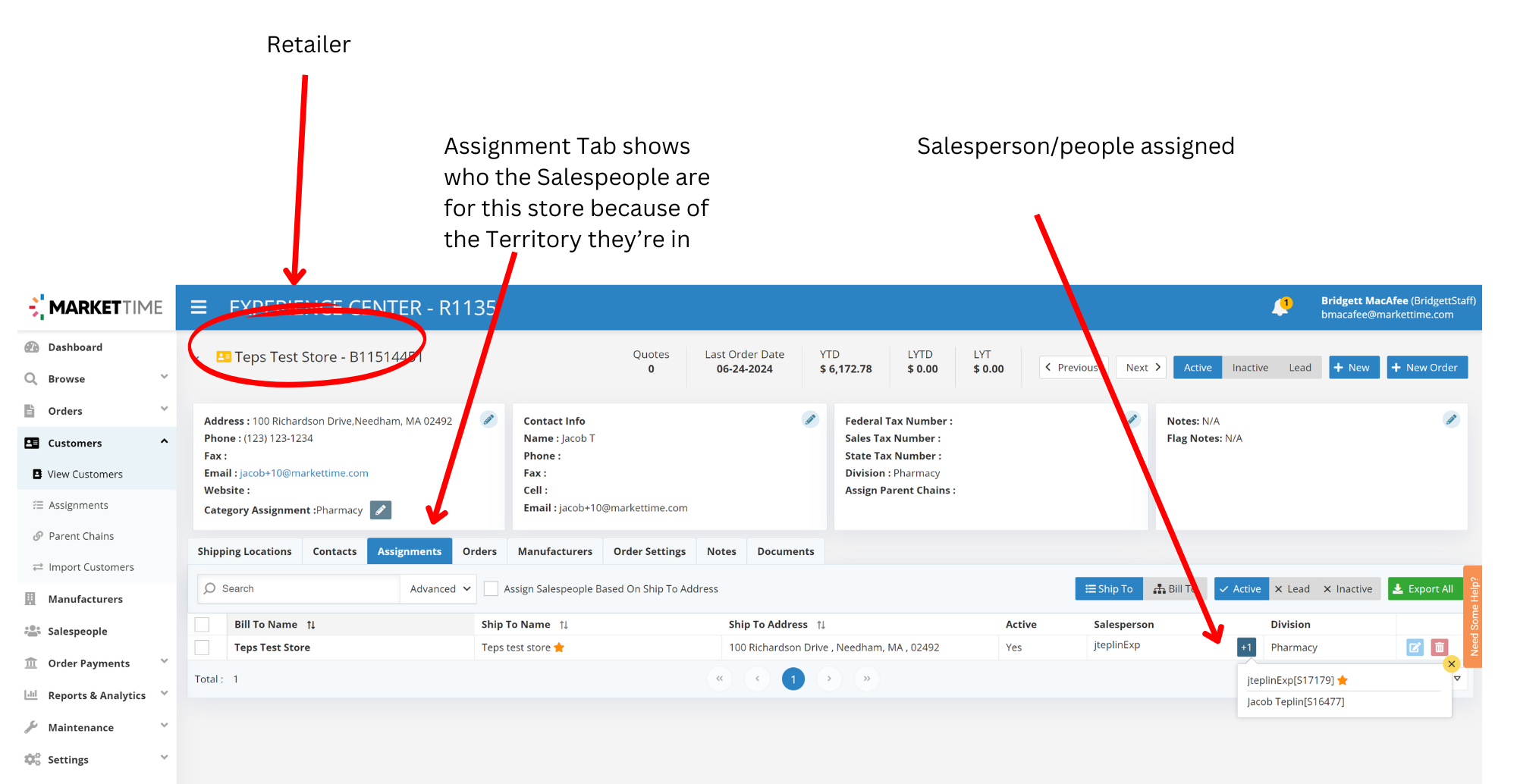Click the MarketTime logo

pos(96,307)
